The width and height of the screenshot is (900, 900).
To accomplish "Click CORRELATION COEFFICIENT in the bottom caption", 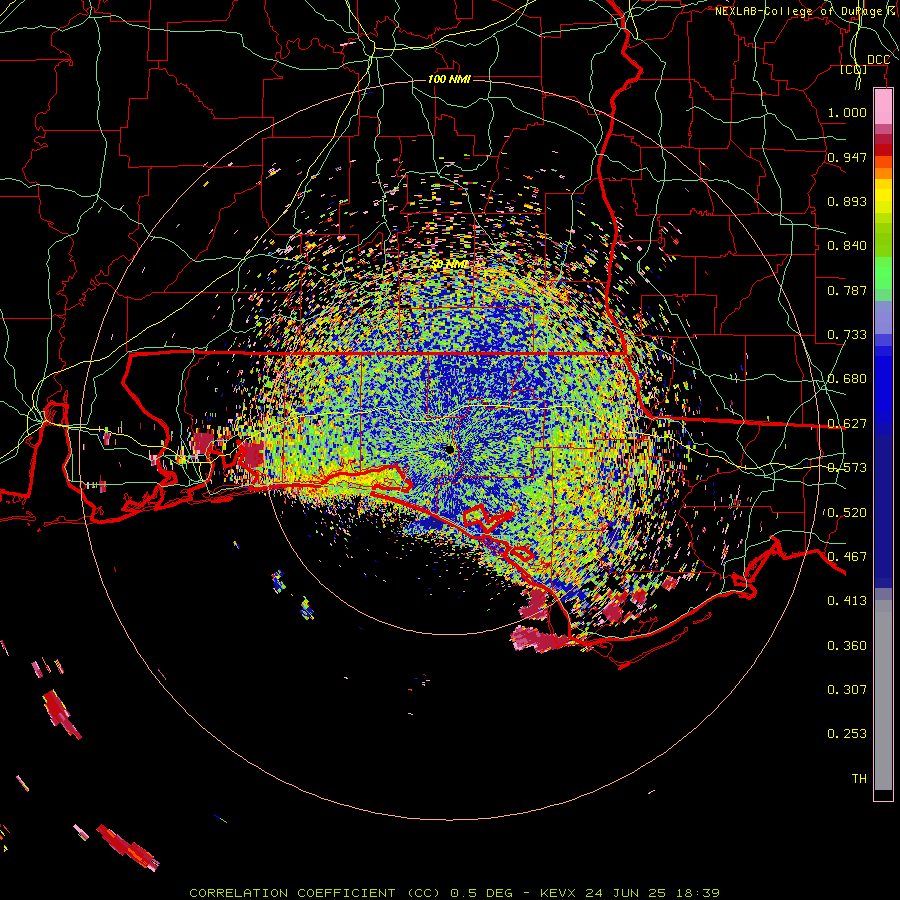I will point(292,893).
